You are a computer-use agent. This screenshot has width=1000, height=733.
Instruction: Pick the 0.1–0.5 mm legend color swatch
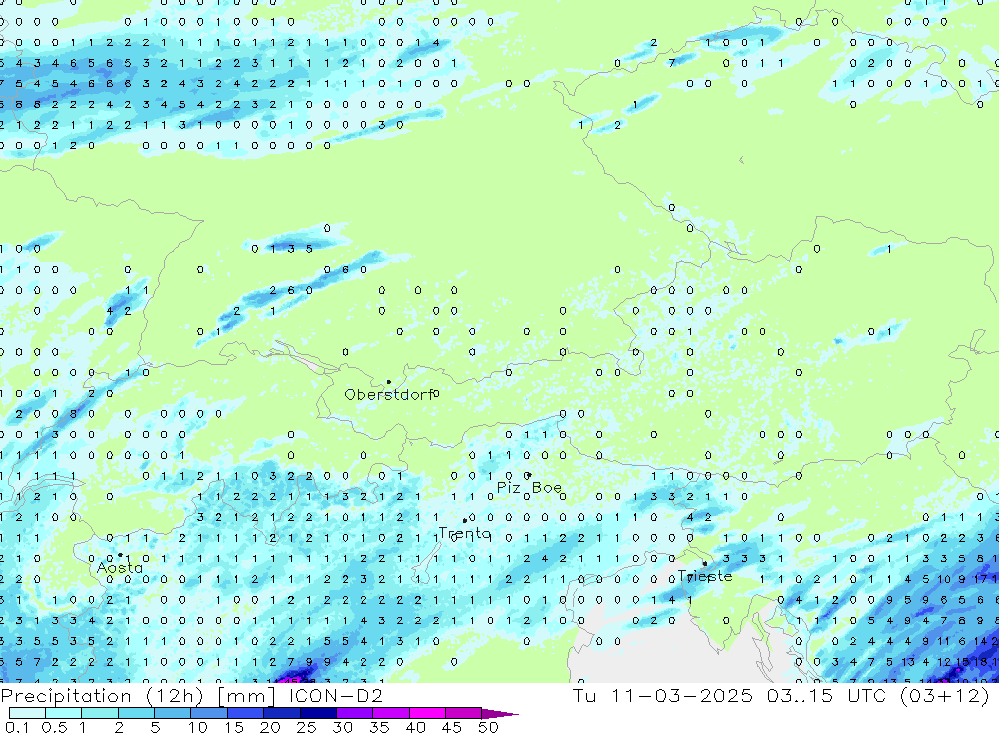click(27, 713)
